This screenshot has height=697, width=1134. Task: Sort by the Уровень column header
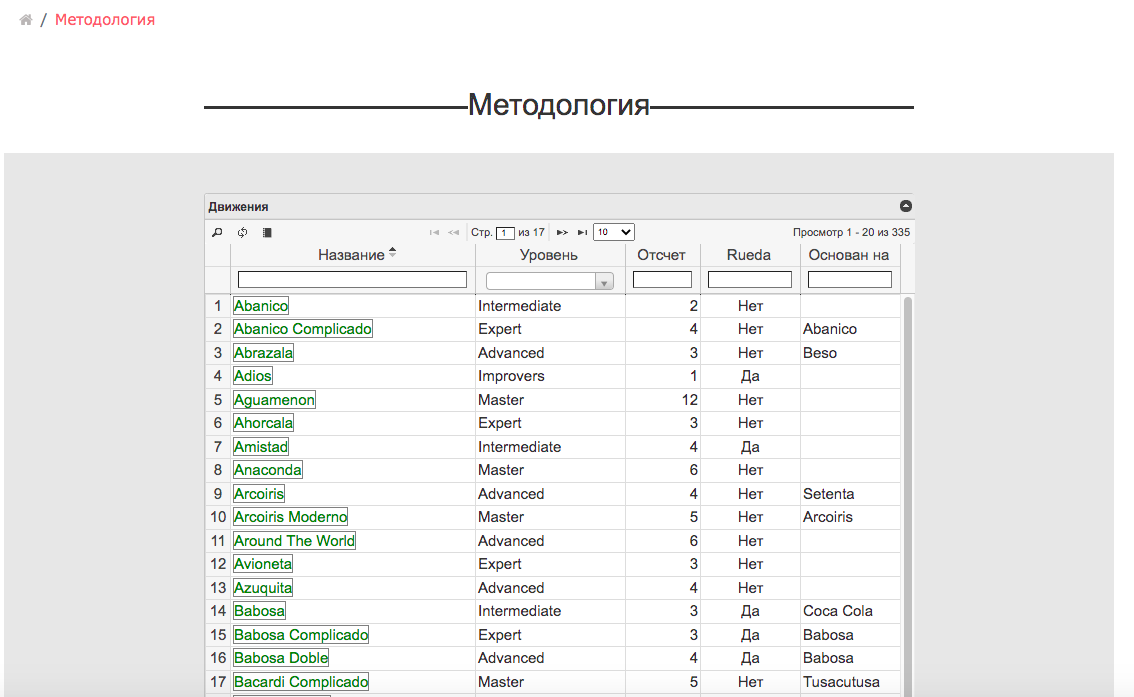549,255
